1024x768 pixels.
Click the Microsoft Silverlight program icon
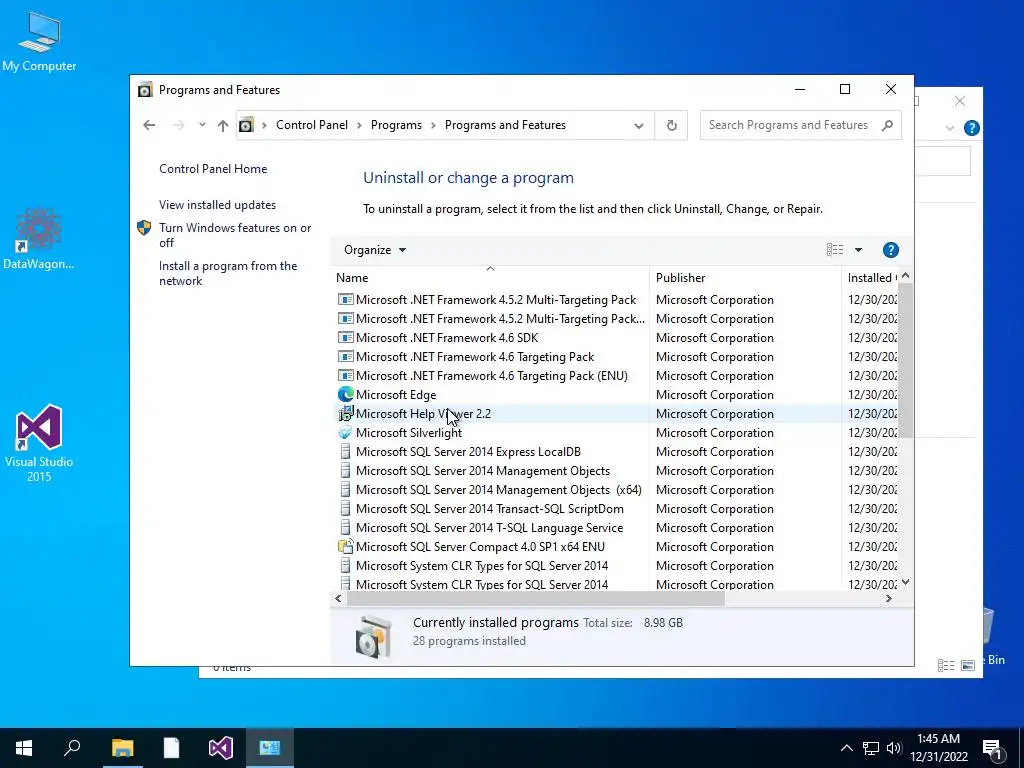click(x=345, y=432)
